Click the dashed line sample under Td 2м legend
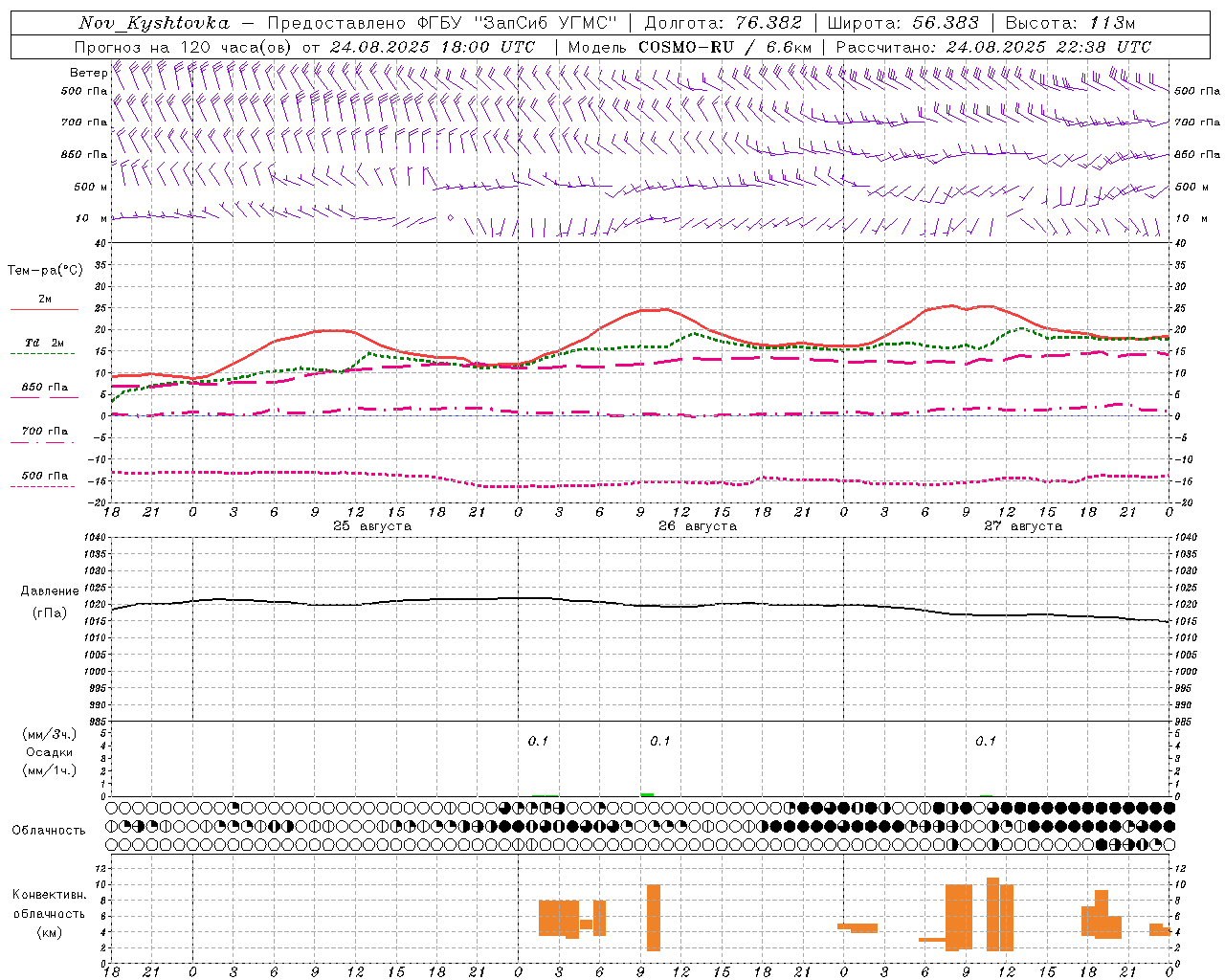This screenshot has height=980, width=1225. coord(42,353)
